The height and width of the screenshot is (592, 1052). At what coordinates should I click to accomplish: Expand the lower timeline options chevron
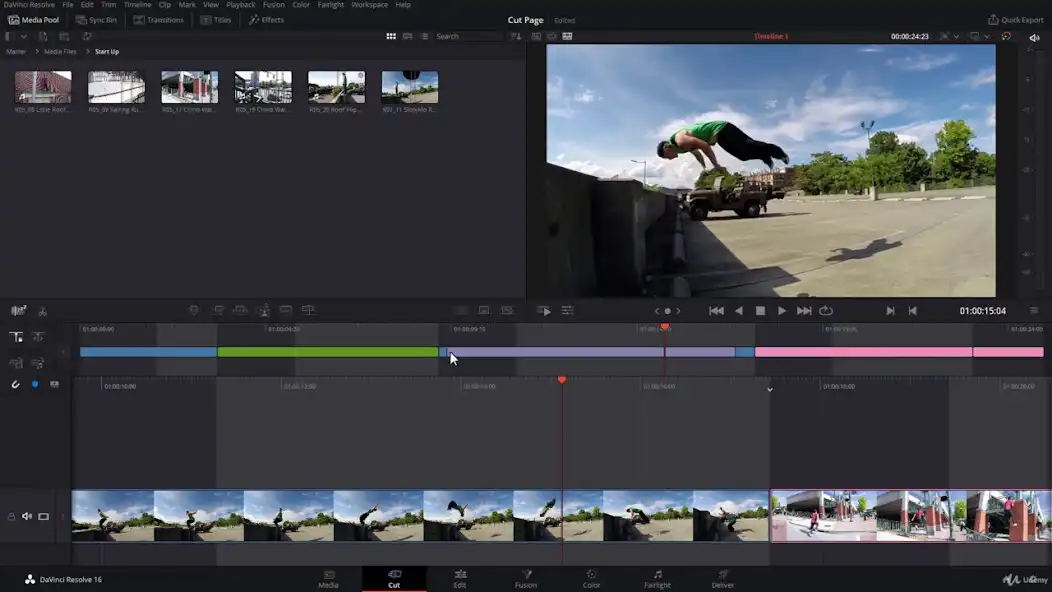click(x=770, y=389)
